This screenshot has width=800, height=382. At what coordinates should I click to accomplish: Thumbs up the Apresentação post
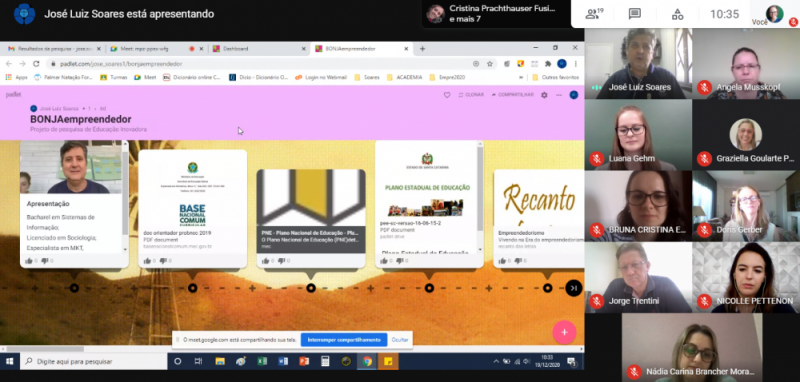pos(29,261)
